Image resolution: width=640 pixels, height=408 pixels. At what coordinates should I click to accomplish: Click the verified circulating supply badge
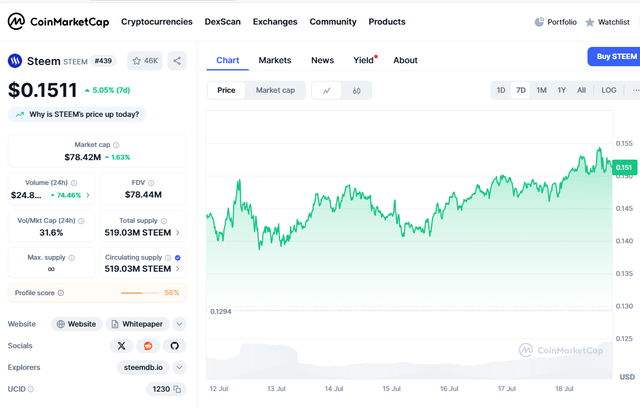(178, 257)
